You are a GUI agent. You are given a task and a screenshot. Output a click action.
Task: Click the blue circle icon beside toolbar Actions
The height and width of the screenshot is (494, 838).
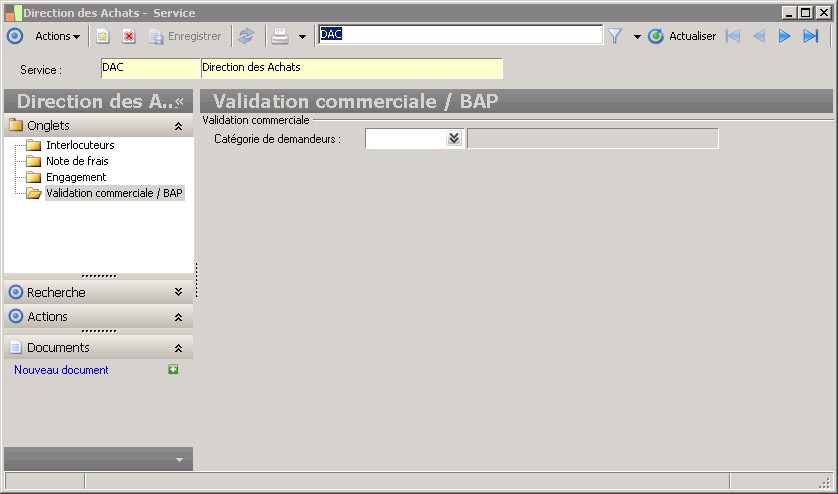coord(15,36)
